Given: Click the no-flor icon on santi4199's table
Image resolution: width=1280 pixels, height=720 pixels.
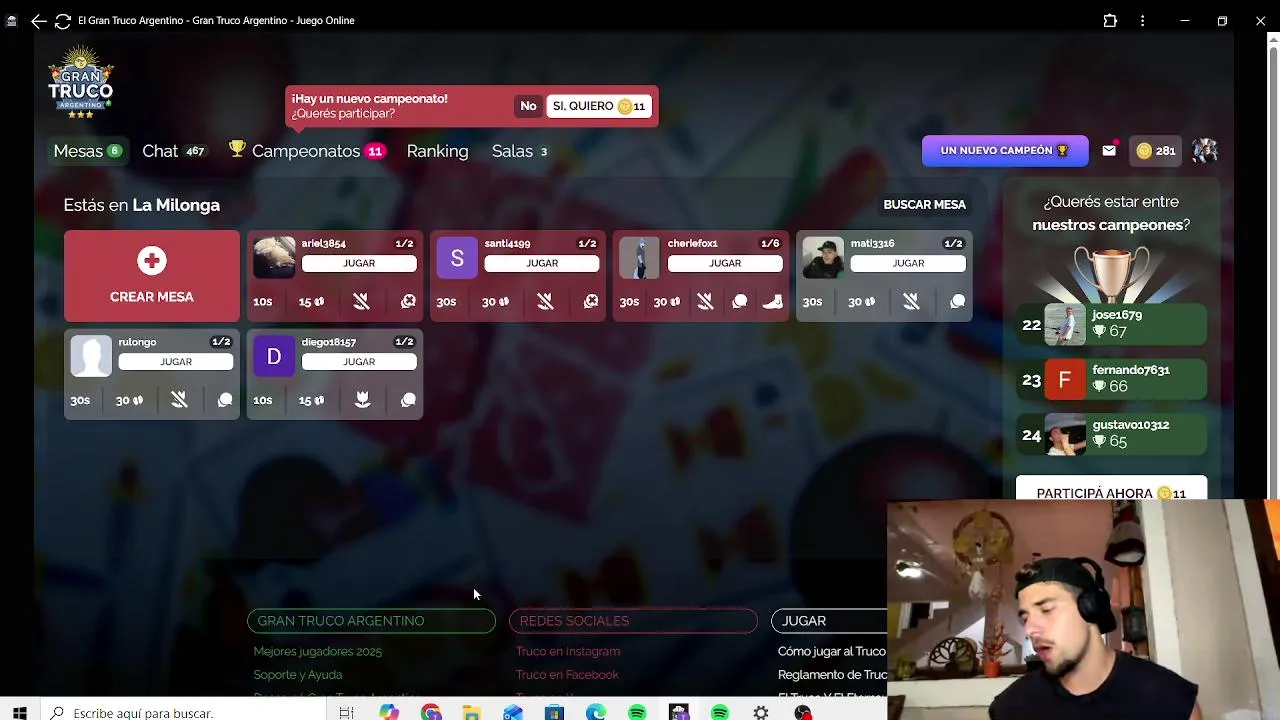Looking at the screenshot, I should point(545,301).
